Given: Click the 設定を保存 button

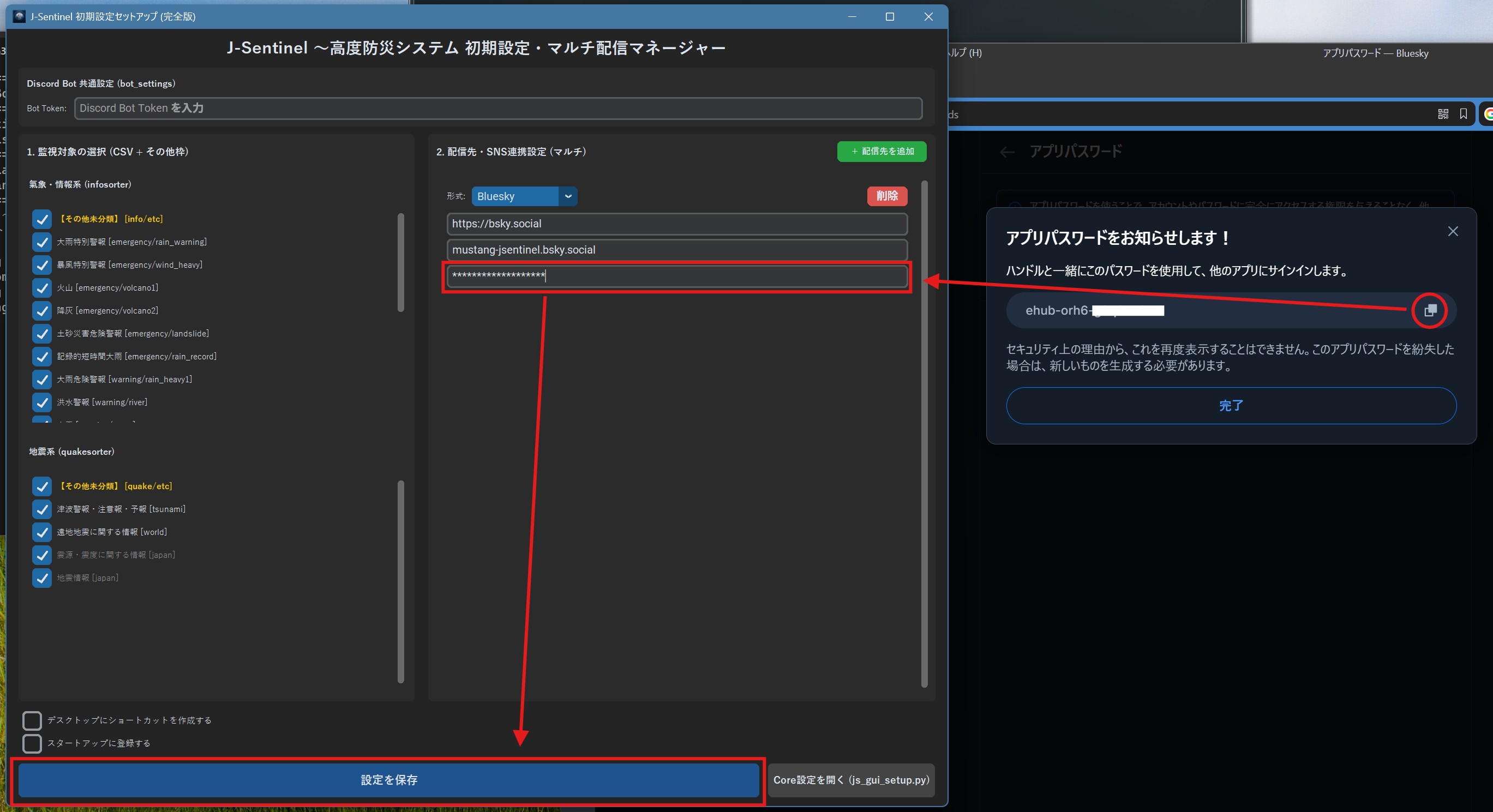Looking at the screenshot, I should (x=389, y=779).
